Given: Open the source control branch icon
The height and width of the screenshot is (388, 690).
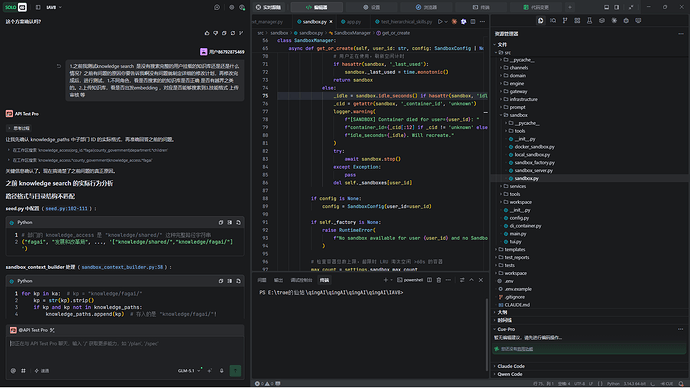Looking at the screenshot, I should pyautogui.click(x=565, y=21).
